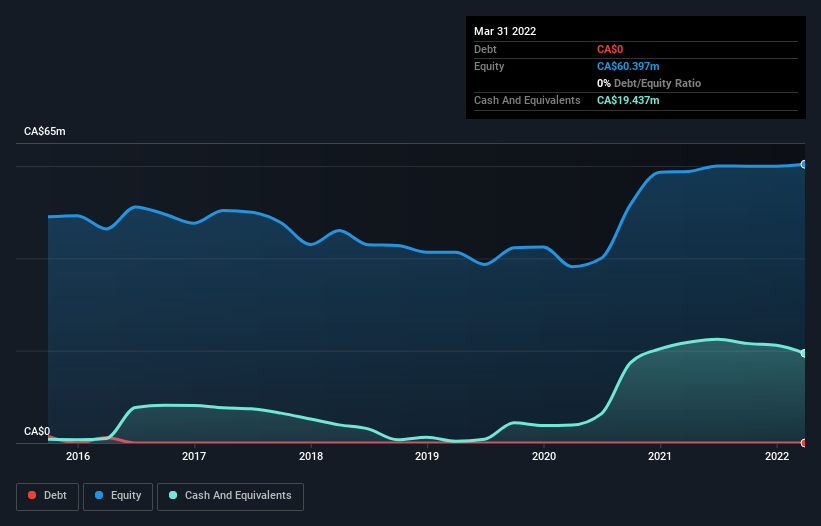Click the 0% Debt/Equity Ratio text

[x=649, y=83]
